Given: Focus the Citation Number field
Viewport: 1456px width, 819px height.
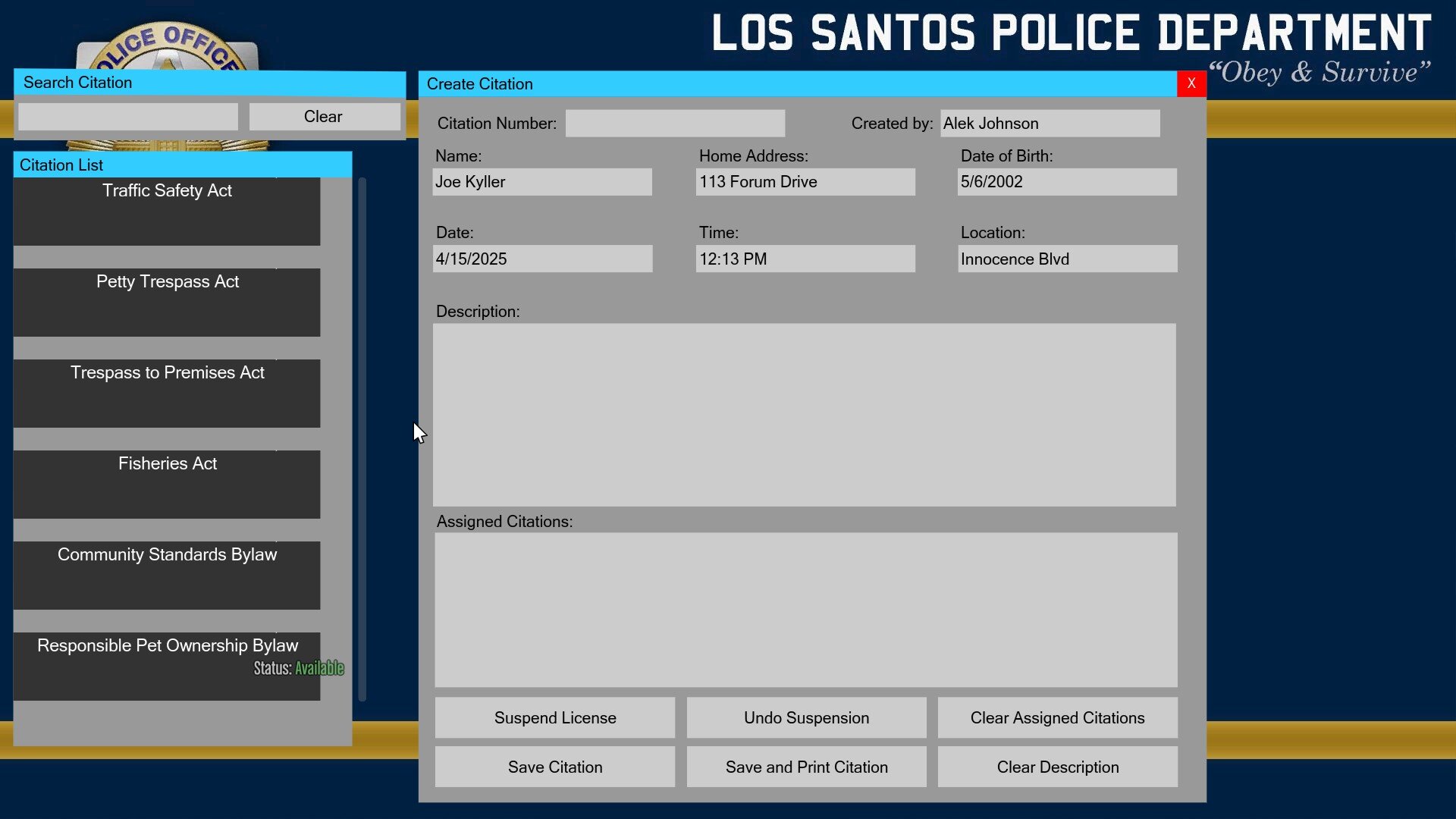Looking at the screenshot, I should point(675,124).
